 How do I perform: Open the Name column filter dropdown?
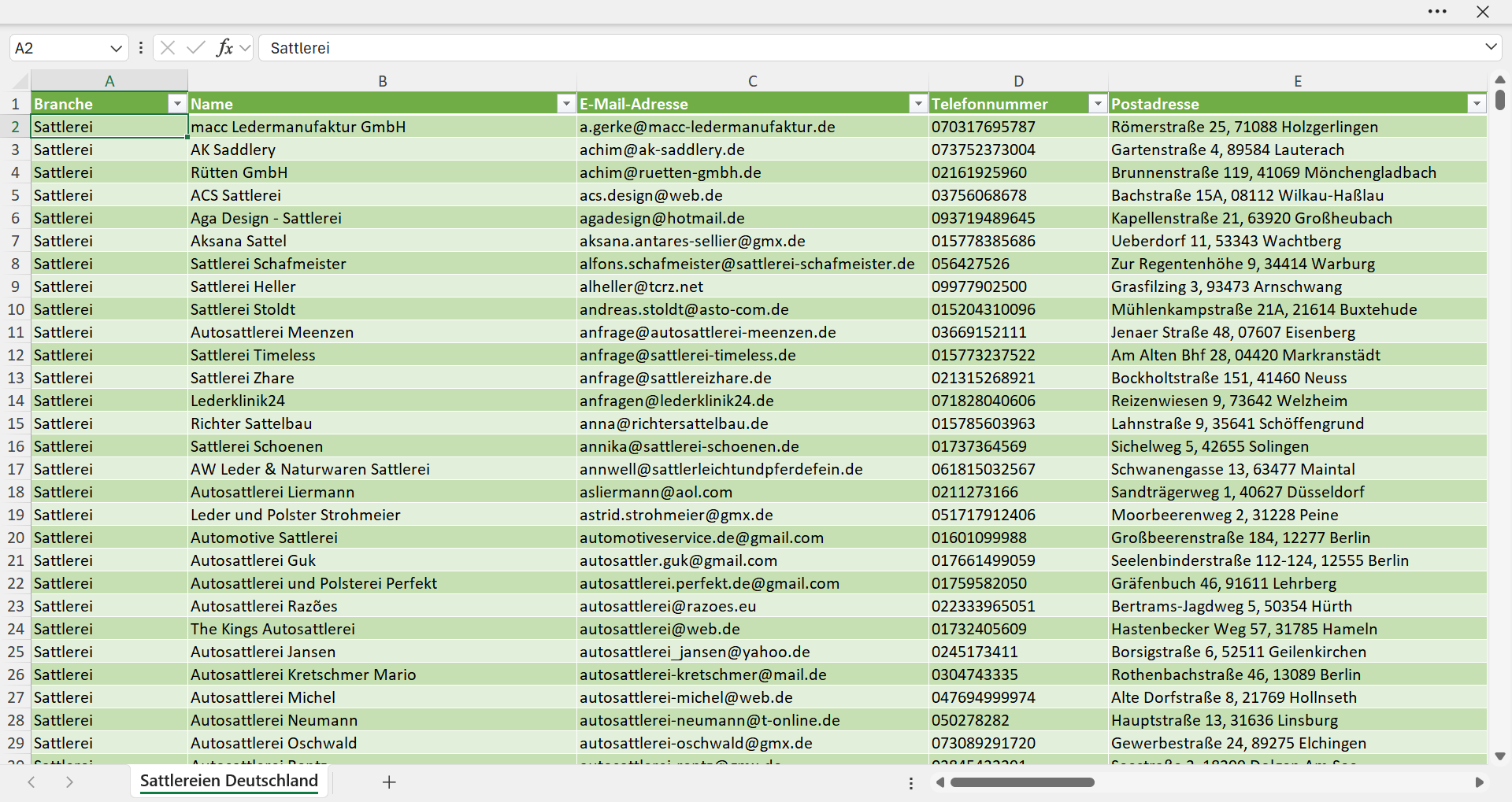click(566, 104)
